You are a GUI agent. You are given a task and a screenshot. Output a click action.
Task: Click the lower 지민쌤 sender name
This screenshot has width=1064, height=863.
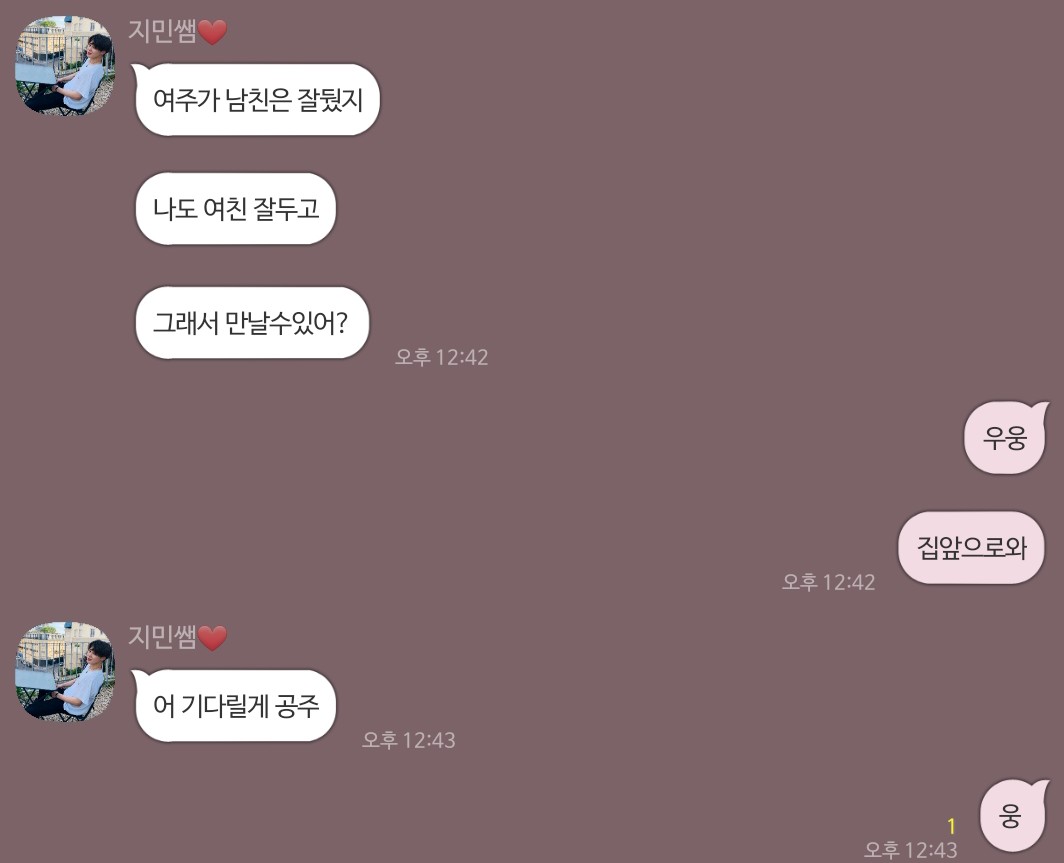[x=162, y=636]
